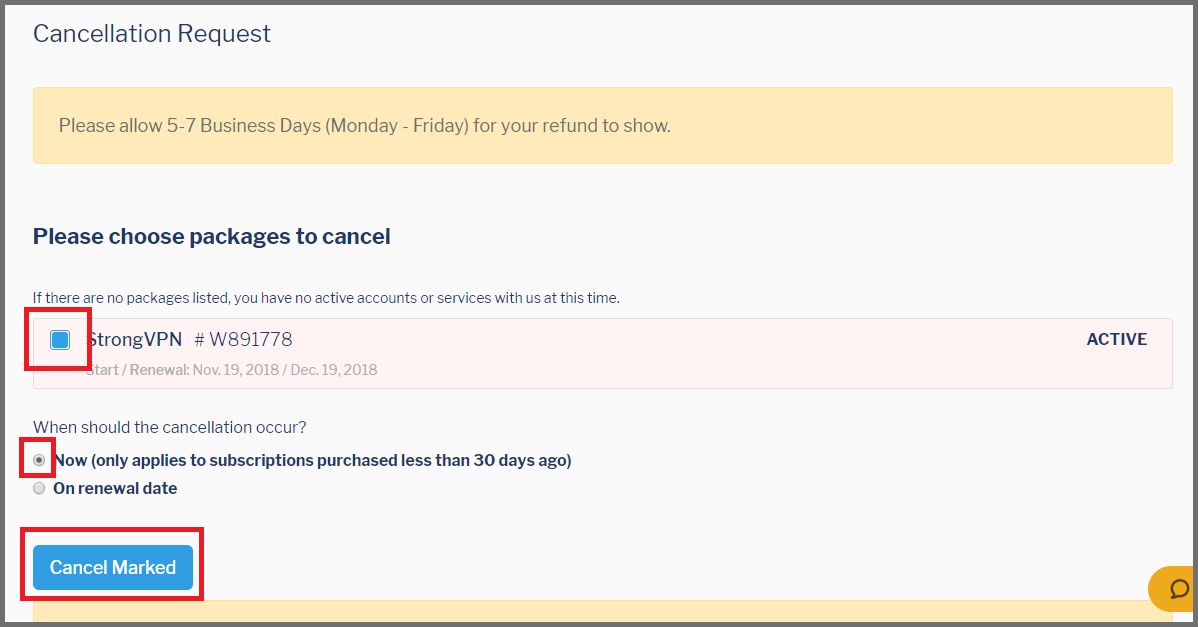Click package number # W891778
Image resolution: width=1198 pixels, height=627 pixels.
243,340
